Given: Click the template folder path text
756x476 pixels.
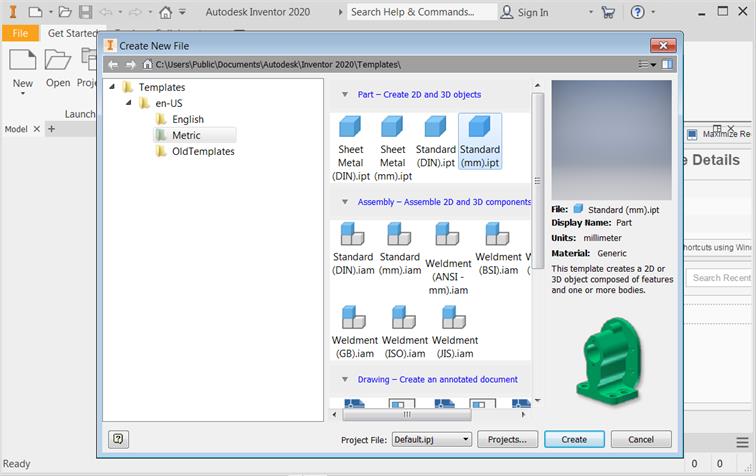Looking at the screenshot, I should 278,65.
